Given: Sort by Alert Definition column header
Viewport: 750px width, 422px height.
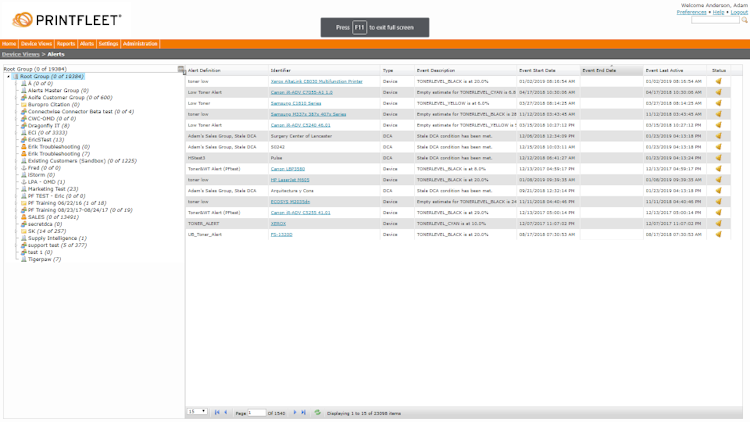Looking at the screenshot, I should (x=227, y=70).
